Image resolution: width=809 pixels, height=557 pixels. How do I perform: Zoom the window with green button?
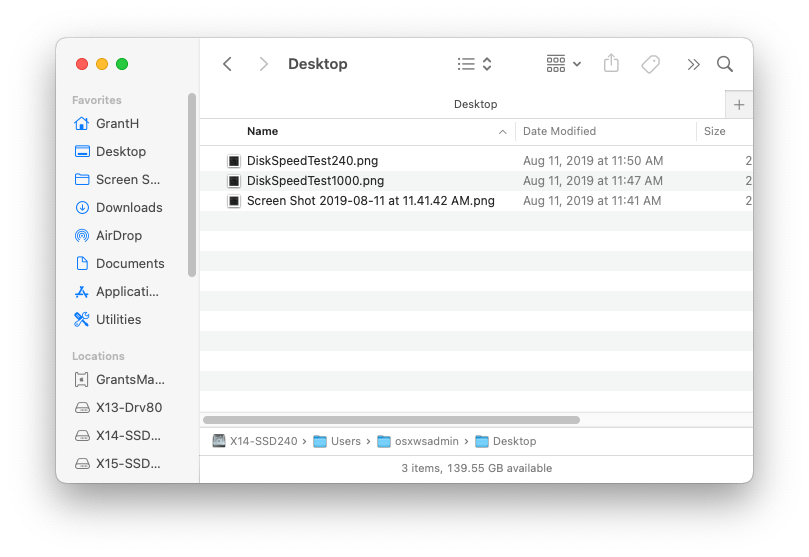point(122,64)
